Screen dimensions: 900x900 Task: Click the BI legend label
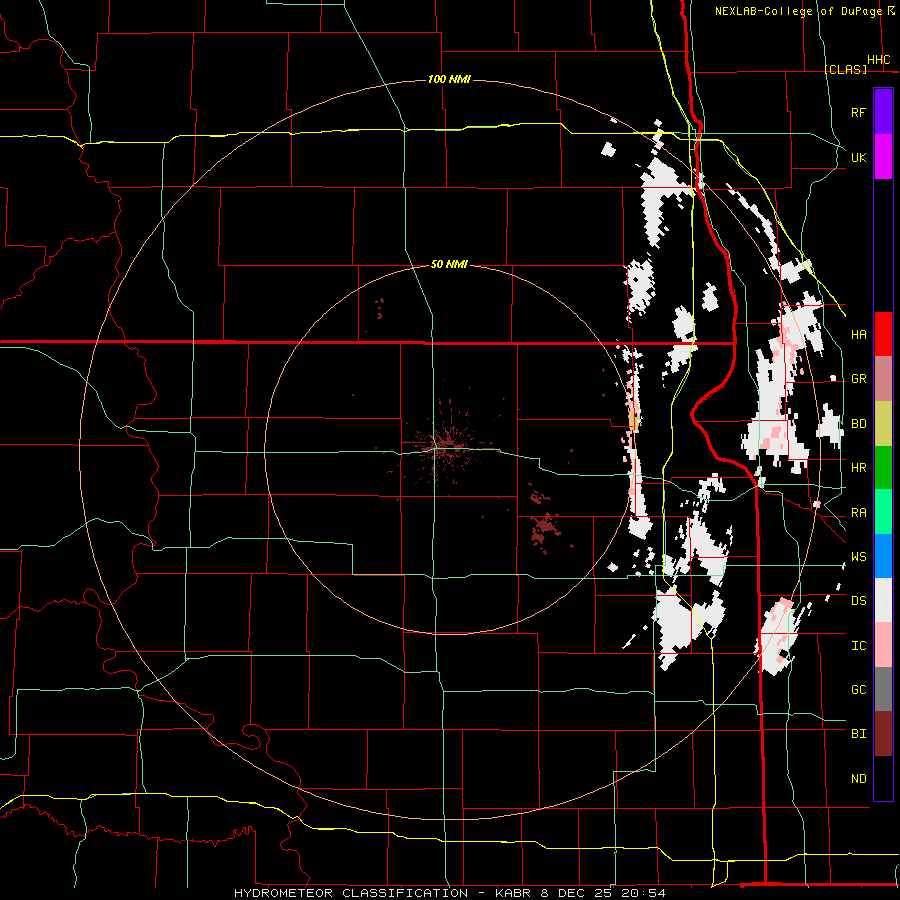tap(858, 734)
